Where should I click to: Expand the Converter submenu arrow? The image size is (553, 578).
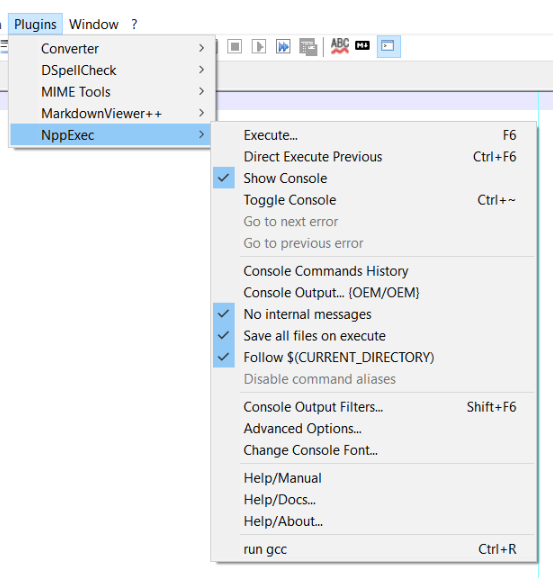(201, 48)
